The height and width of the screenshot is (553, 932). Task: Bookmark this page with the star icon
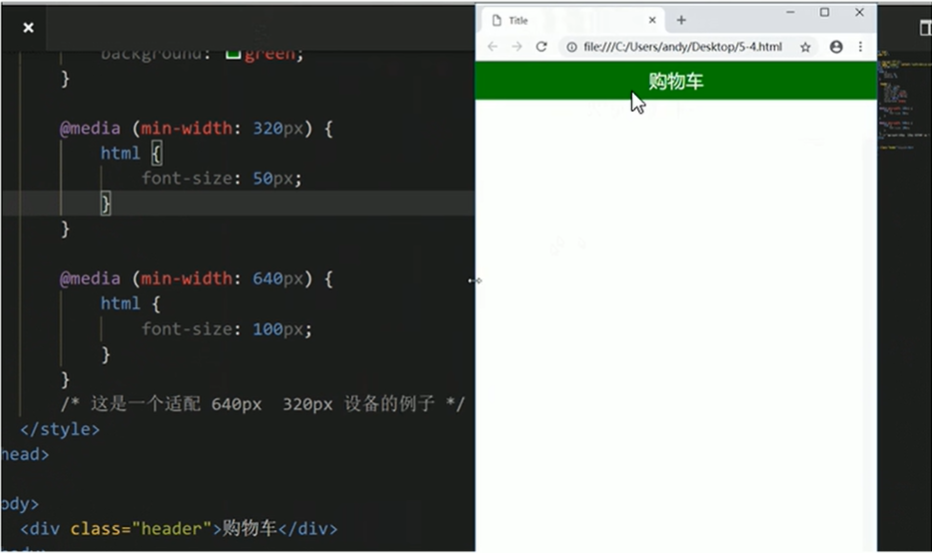805,47
